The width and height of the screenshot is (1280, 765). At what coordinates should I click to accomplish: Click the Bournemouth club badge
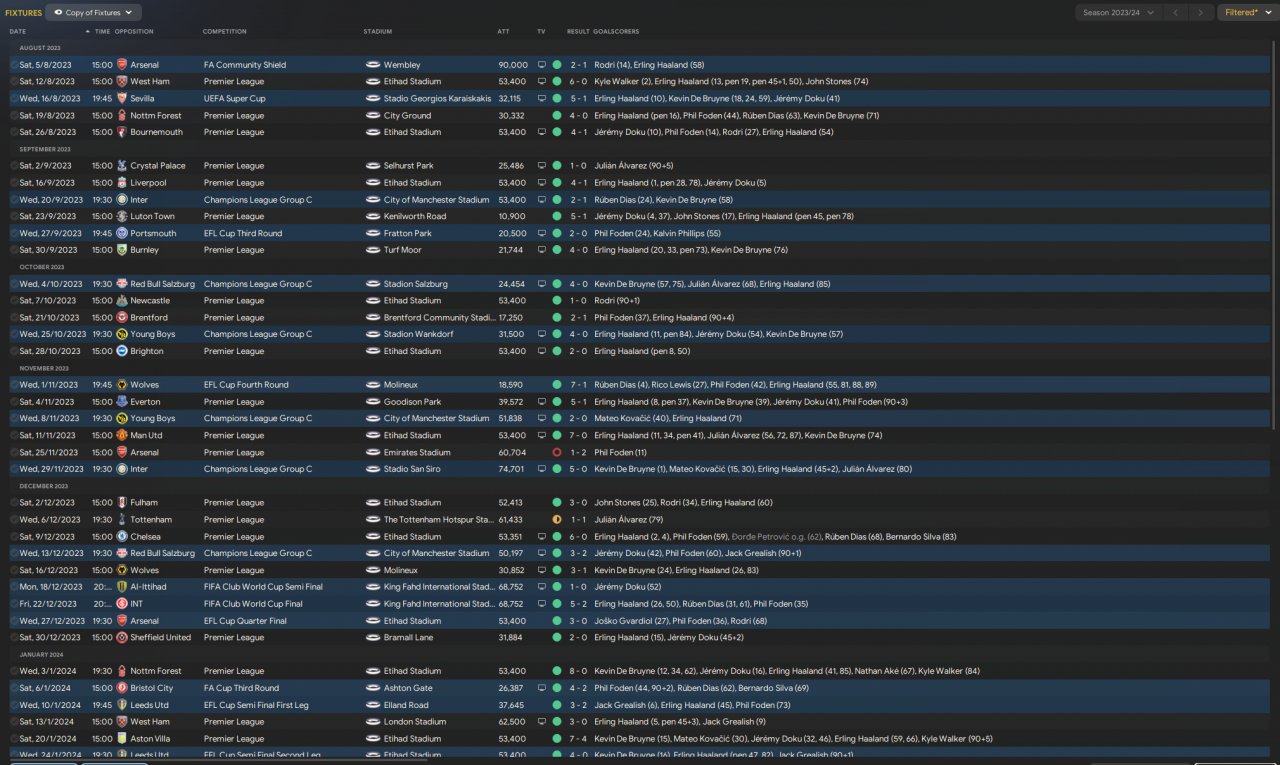click(122, 132)
